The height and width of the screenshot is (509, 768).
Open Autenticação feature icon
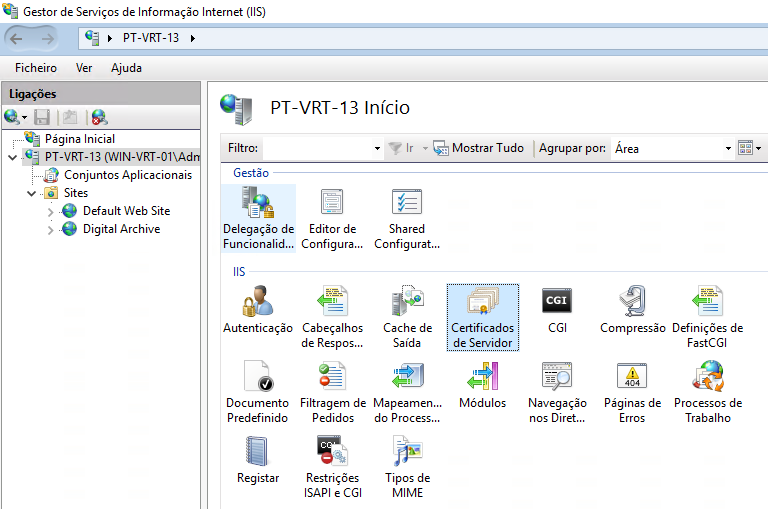[x=258, y=310]
